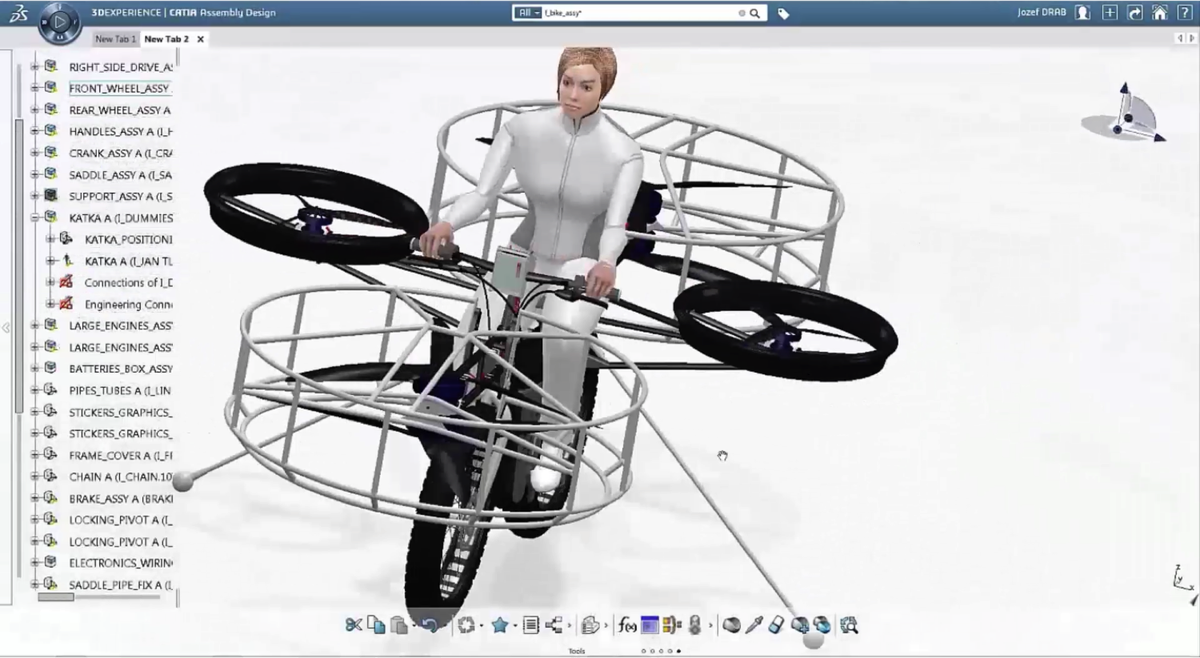1200x658 pixels.
Task: Select FRAME_COVER A in the tree
Action: (x=120, y=455)
